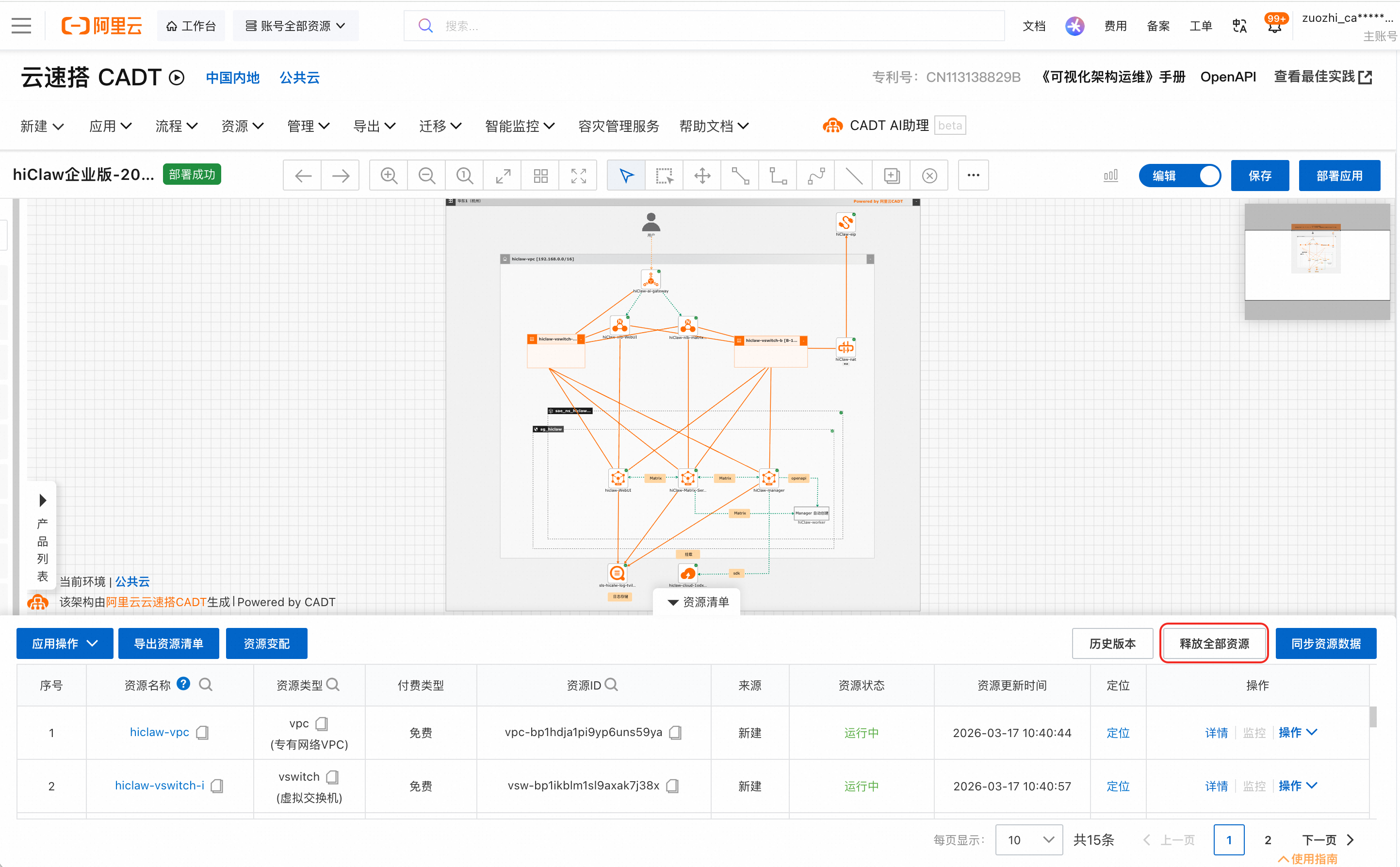Go to page 2 of resources
This screenshot has height=867, width=1400.
coord(1268,840)
